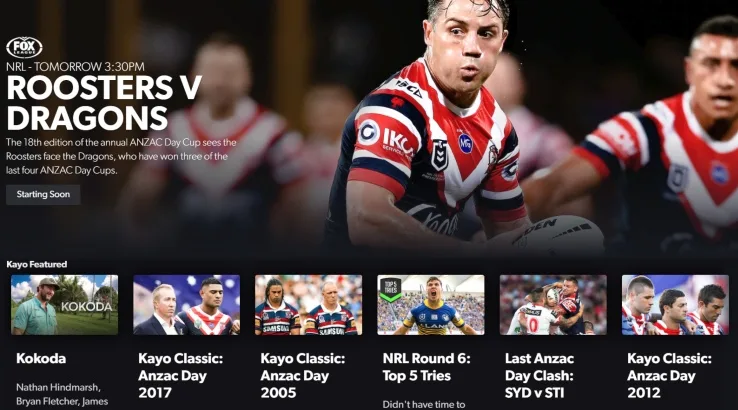Screen dimensions: 738x410
Task: Open Last Anzac Day Clash thumbnail
Action: pos(553,305)
